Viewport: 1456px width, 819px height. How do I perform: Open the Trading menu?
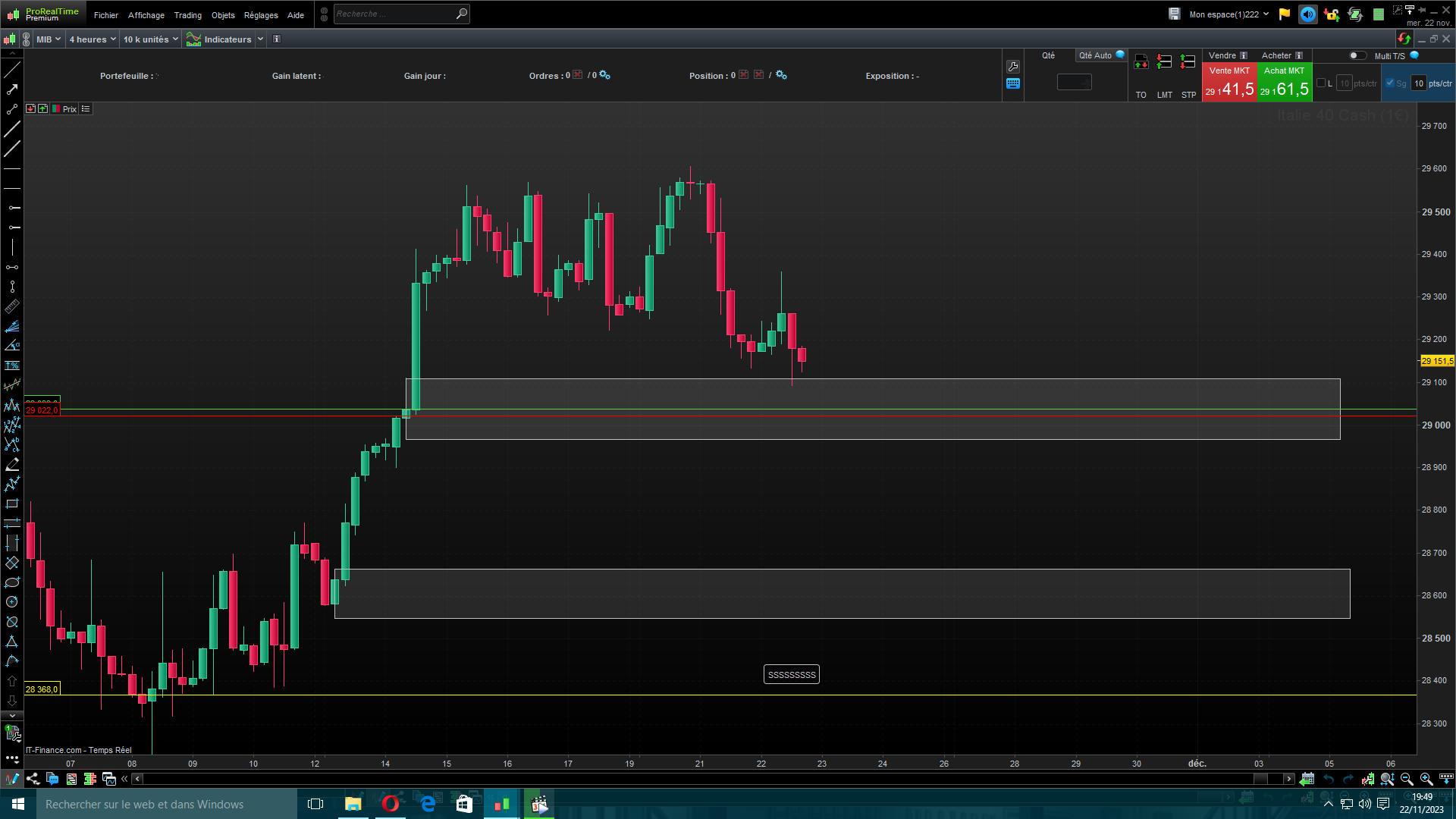pyautogui.click(x=187, y=15)
